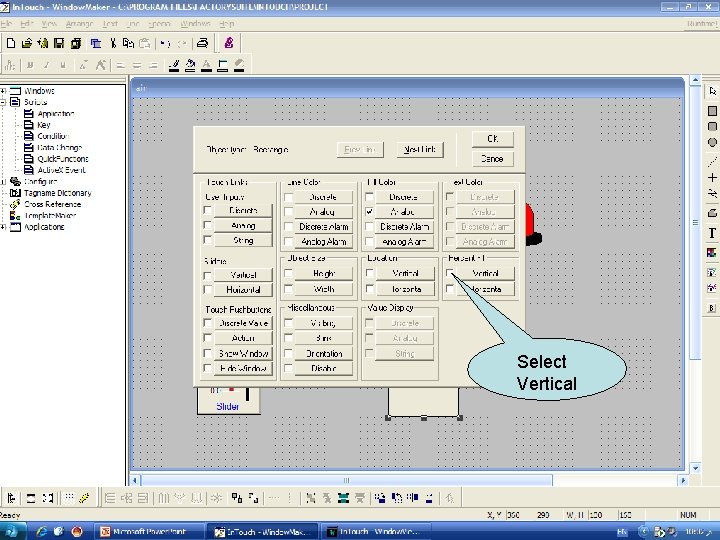
Task: Open the Windows menu
Action: (x=195, y=23)
